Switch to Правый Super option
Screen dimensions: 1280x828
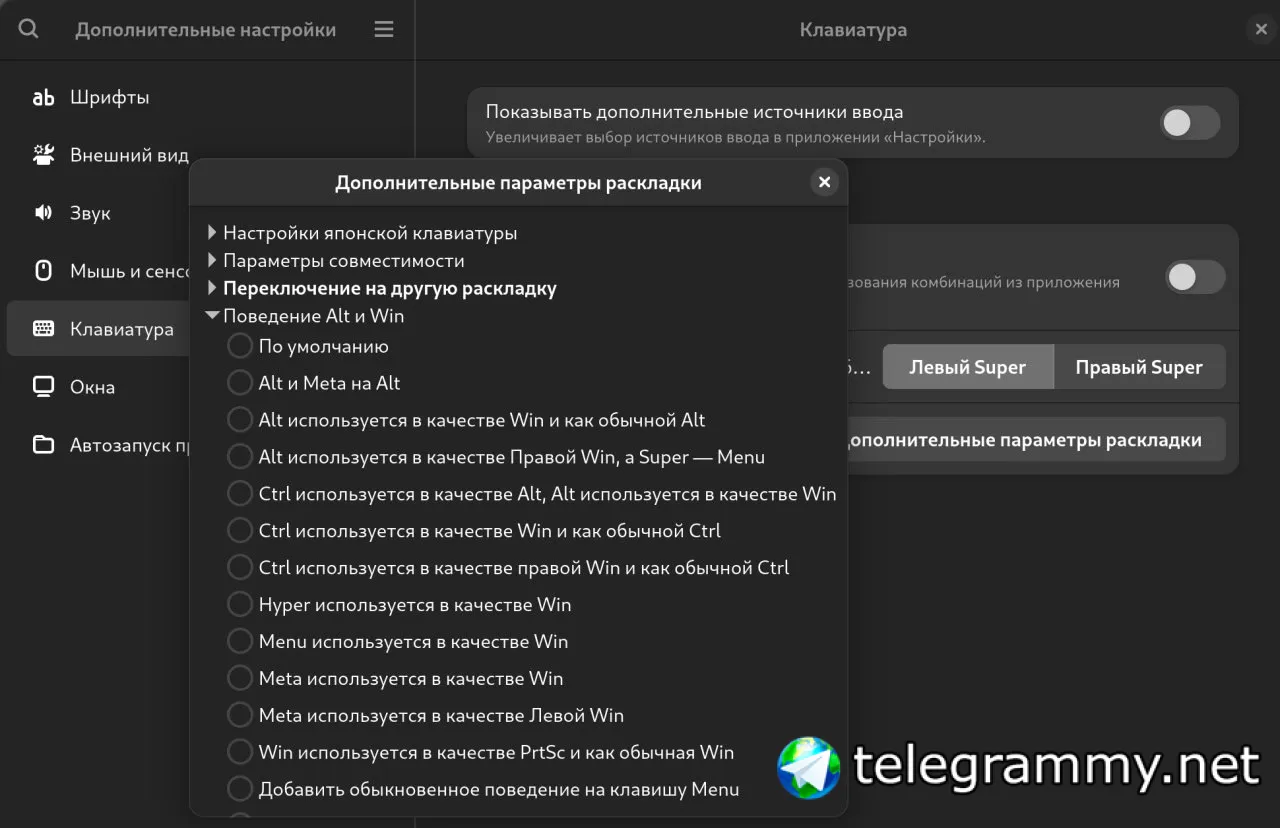coord(1139,367)
